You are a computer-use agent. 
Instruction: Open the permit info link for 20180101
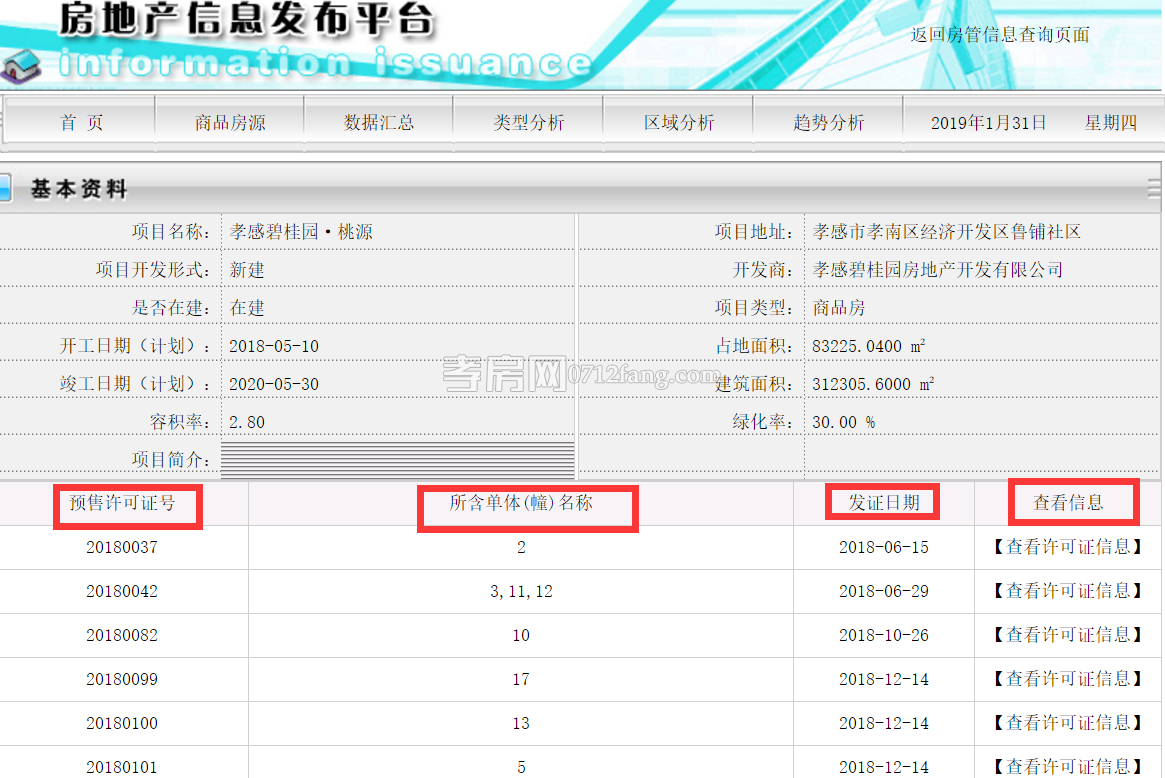point(1067,766)
